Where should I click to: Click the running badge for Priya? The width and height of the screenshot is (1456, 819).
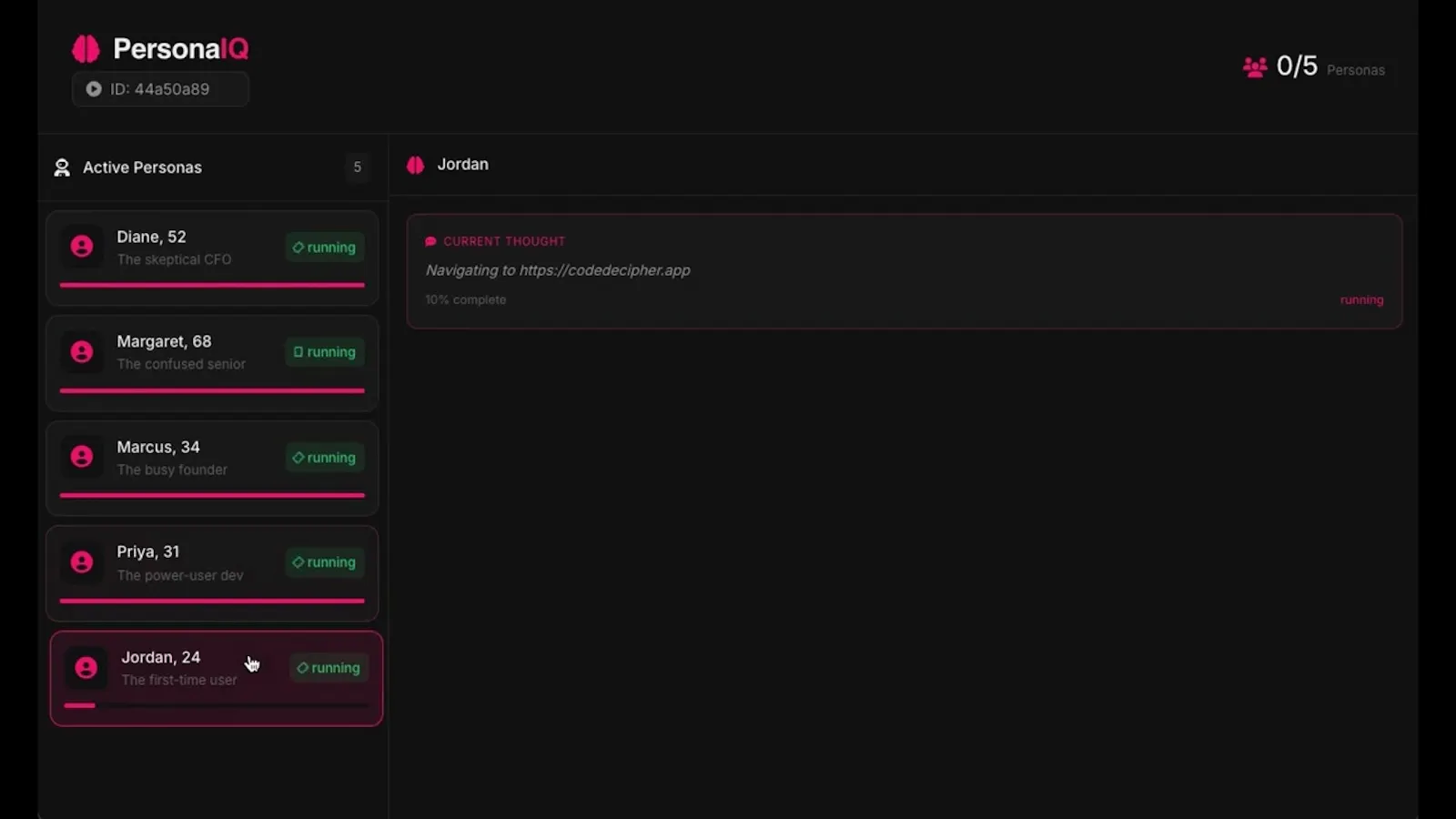click(325, 562)
